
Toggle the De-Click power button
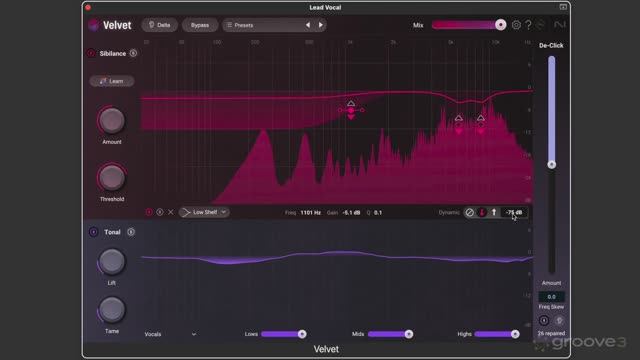pos(544,320)
